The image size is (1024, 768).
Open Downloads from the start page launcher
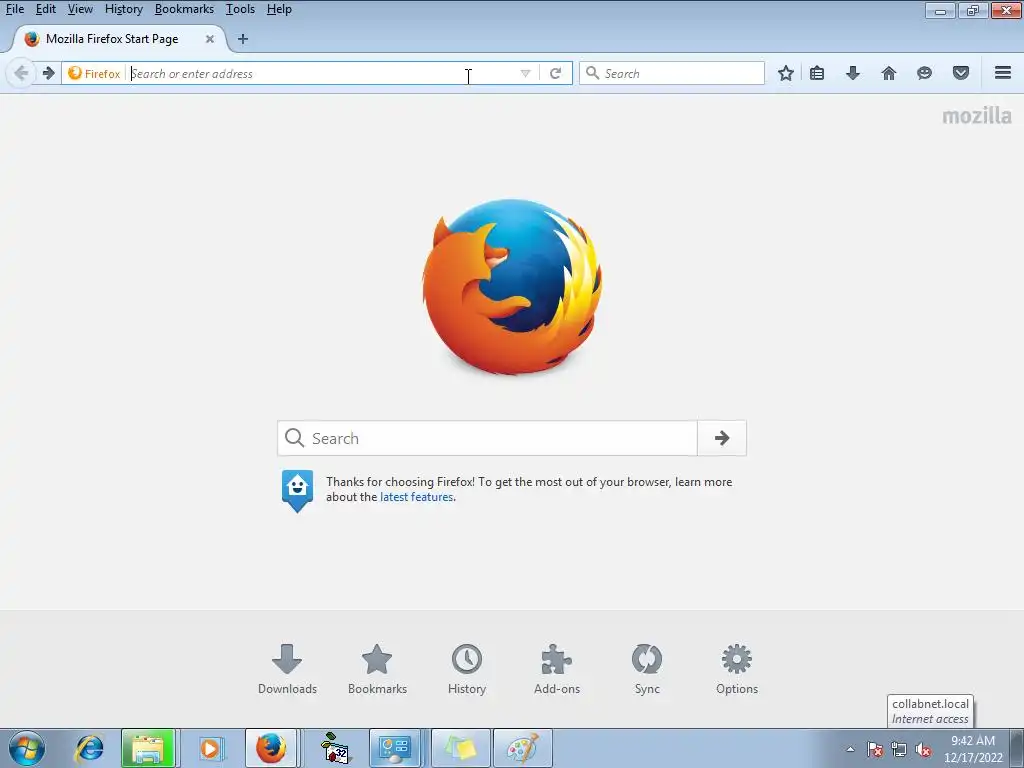point(287,669)
